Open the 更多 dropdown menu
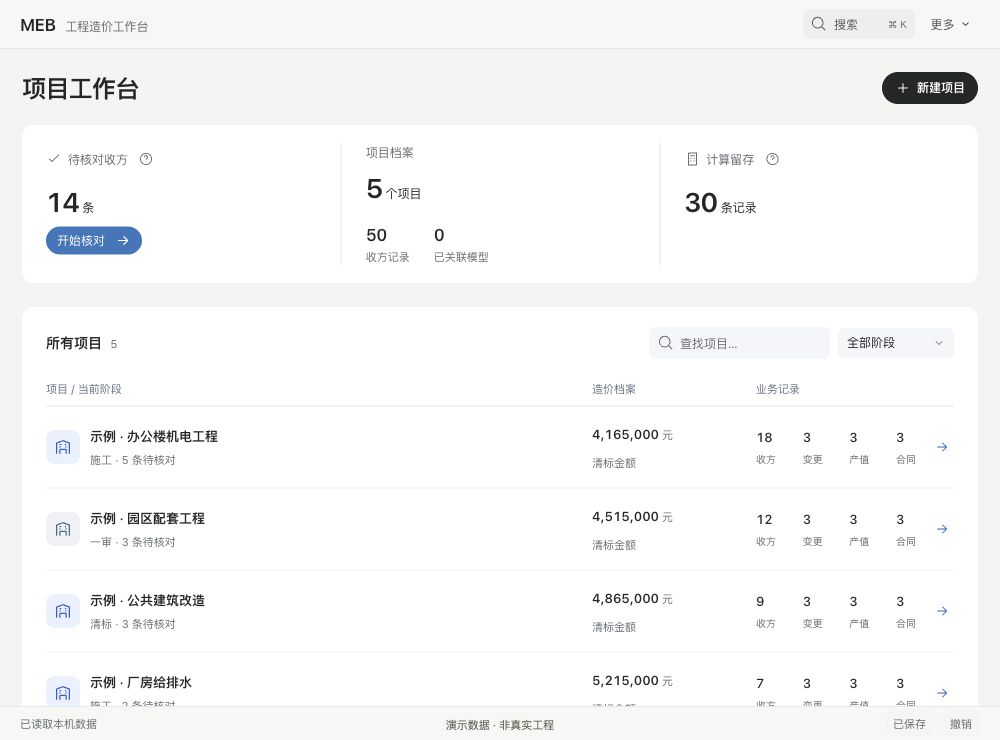1000x740 pixels. (x=950, y=24)
